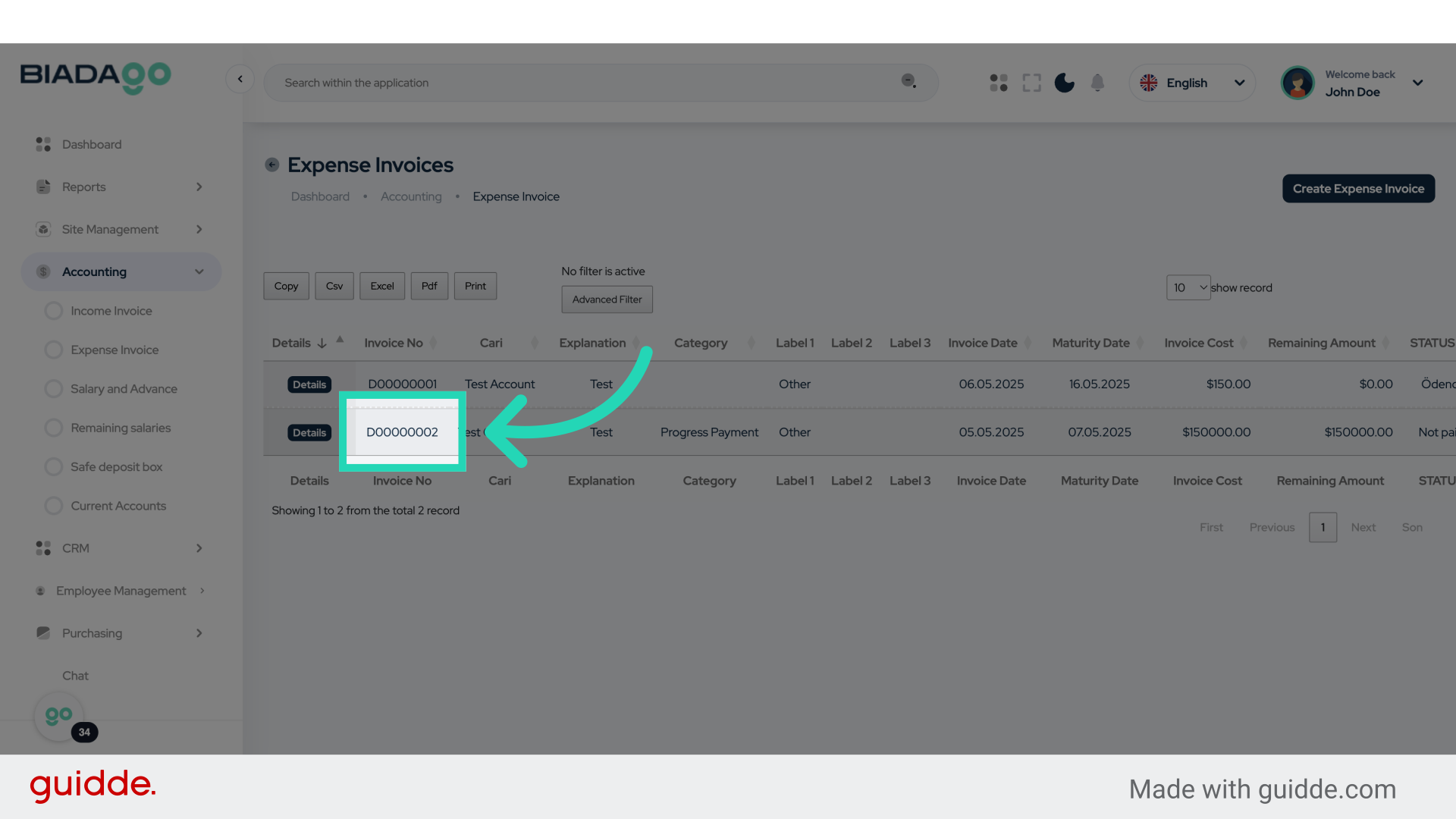This screenshot has height=819, width=1456.
Task: Open show record count dropdown
Action: pyautogui.click(x=1188, y=287)
